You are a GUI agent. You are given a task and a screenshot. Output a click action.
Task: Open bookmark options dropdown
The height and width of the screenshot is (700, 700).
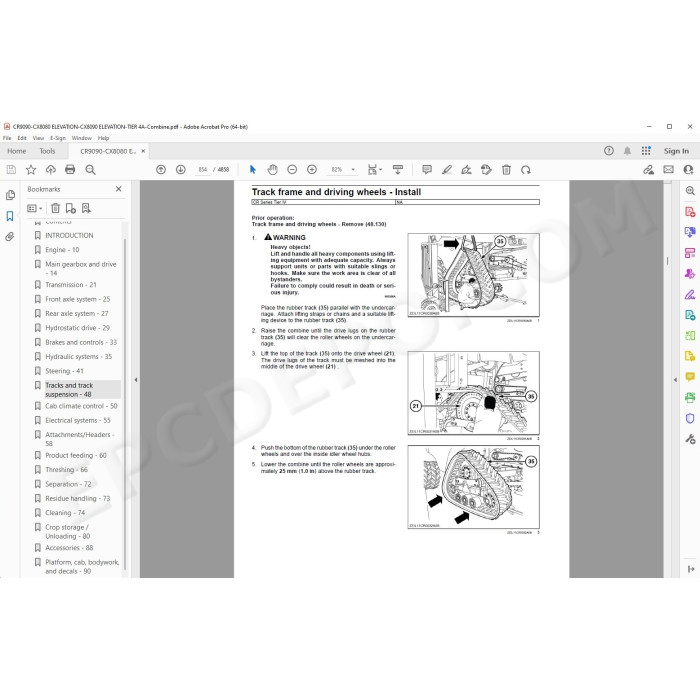coord(34,208)
